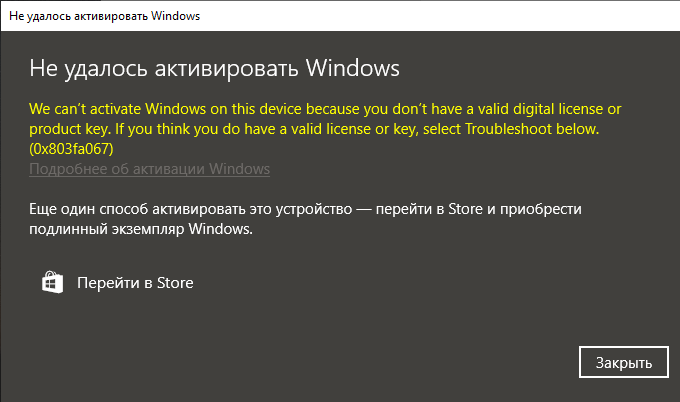The width and height of the screenshot is (680, 402).
Task: Select the large 'Не удалось активировать Windows' heading
Action: [214, 69]
